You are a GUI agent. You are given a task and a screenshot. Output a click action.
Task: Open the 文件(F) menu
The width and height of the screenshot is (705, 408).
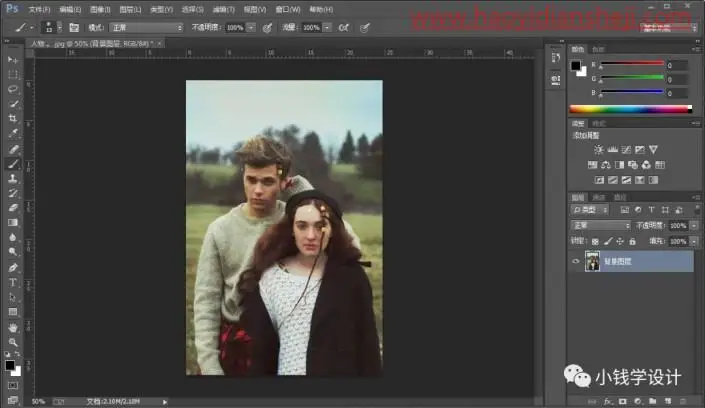pyautogui.click(x=39, y=9)
